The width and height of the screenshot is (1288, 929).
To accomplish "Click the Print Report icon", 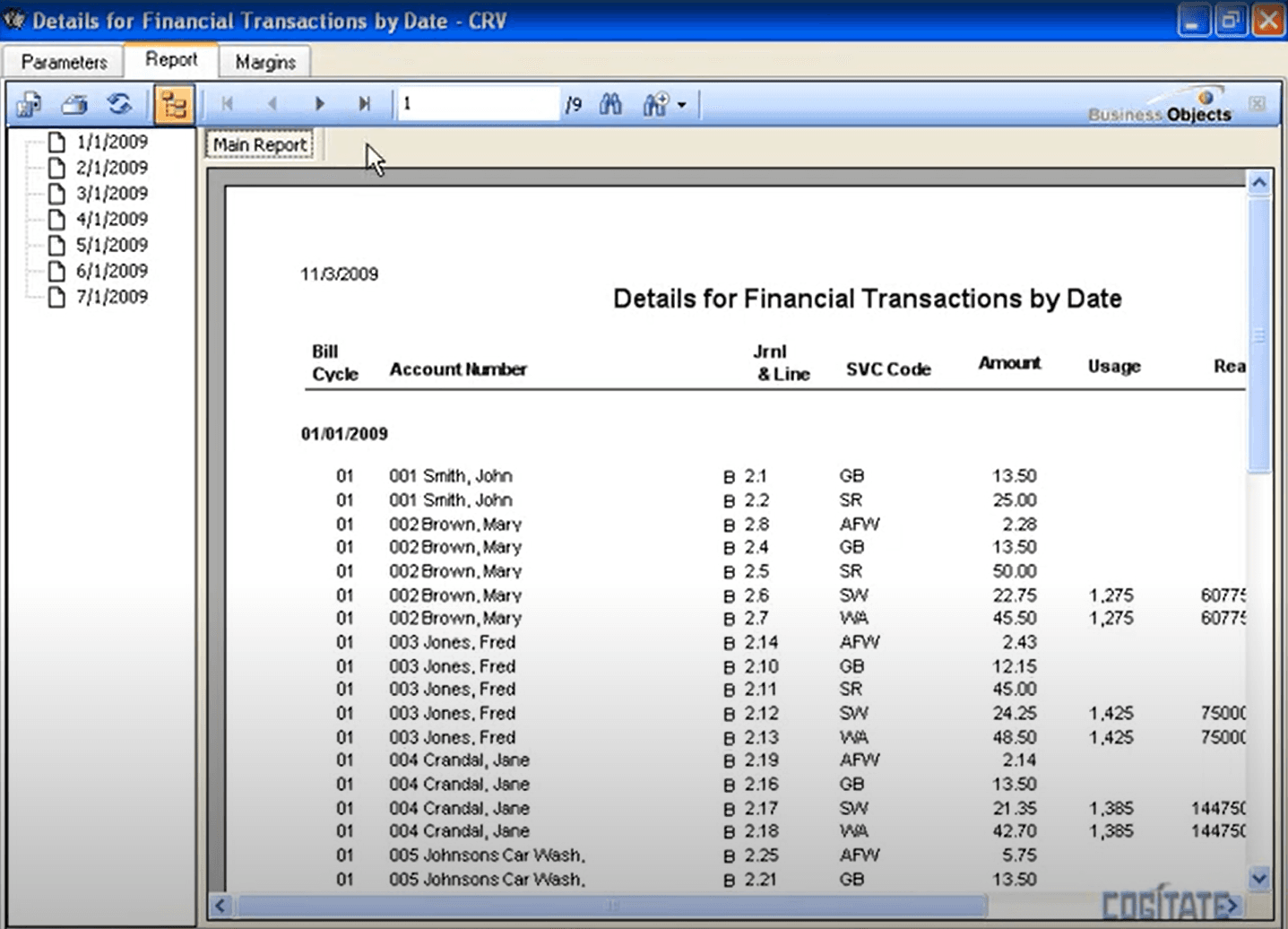I will pos(74,105).
